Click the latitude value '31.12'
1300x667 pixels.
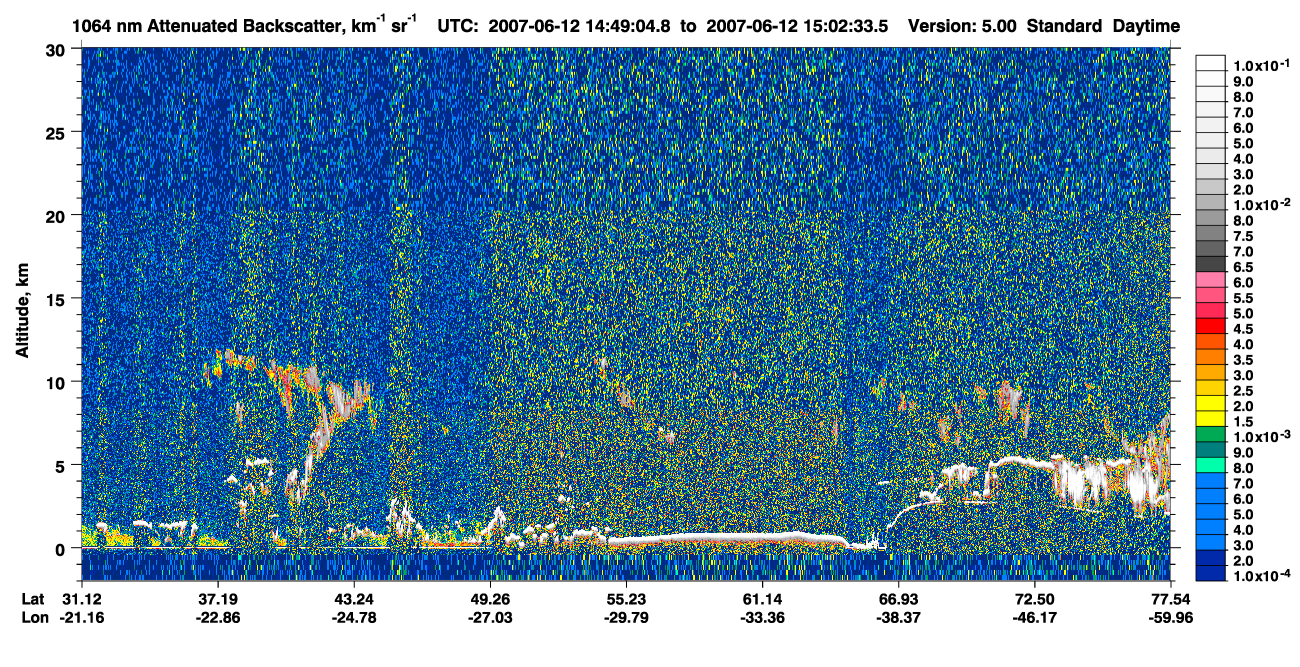pos(82,600)
